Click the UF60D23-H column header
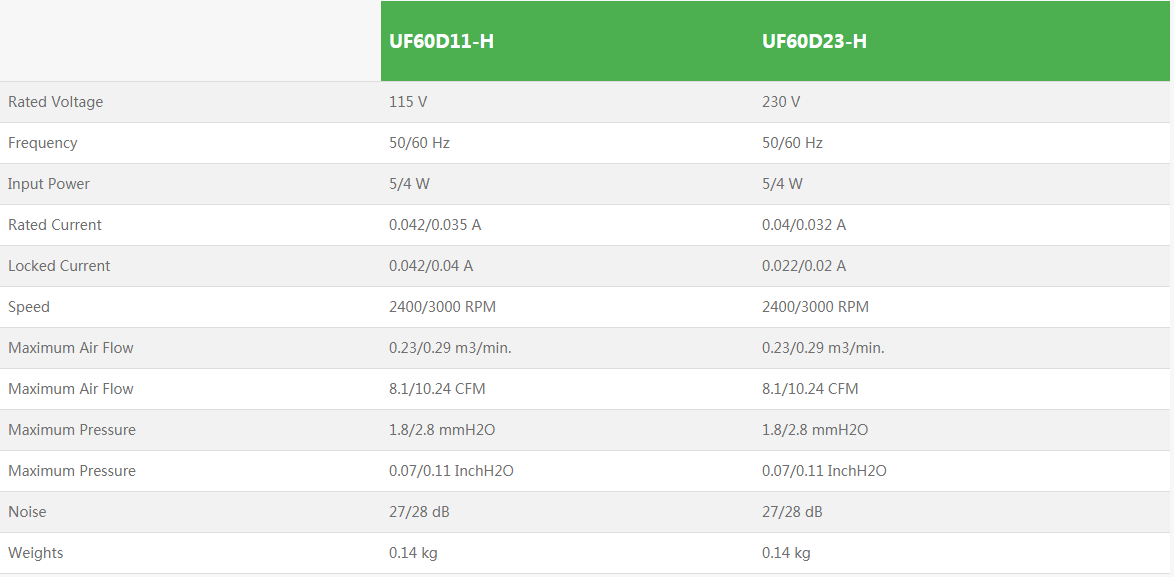The width and height of the screenshot is (1174, 577). pyautogui.click(x=814, y=41)
